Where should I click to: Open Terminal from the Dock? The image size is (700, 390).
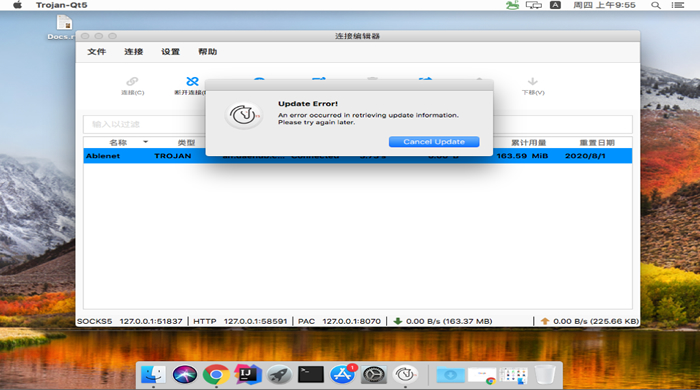click(x=311, y=374)
